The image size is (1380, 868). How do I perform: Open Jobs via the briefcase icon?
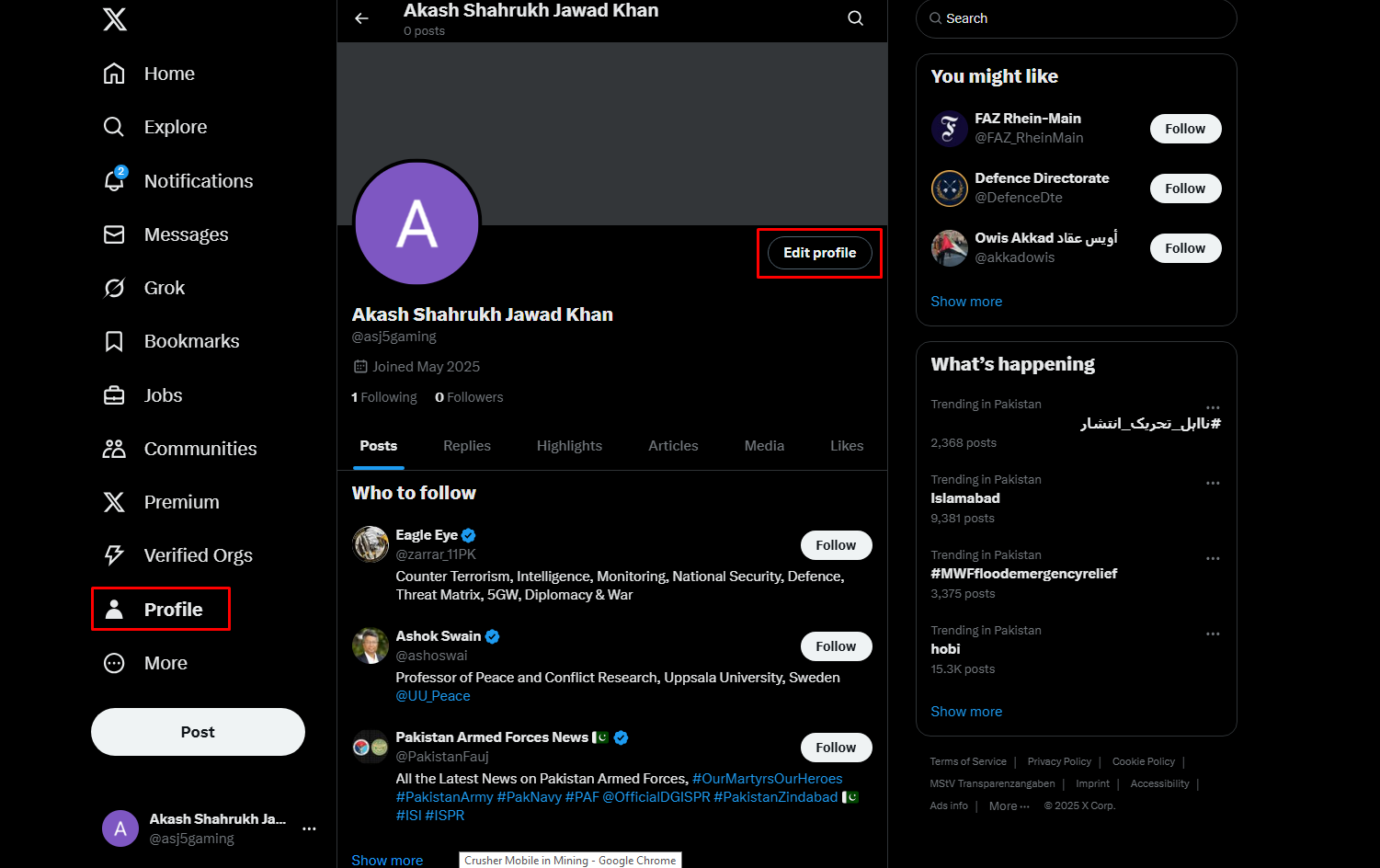(114, 394)
